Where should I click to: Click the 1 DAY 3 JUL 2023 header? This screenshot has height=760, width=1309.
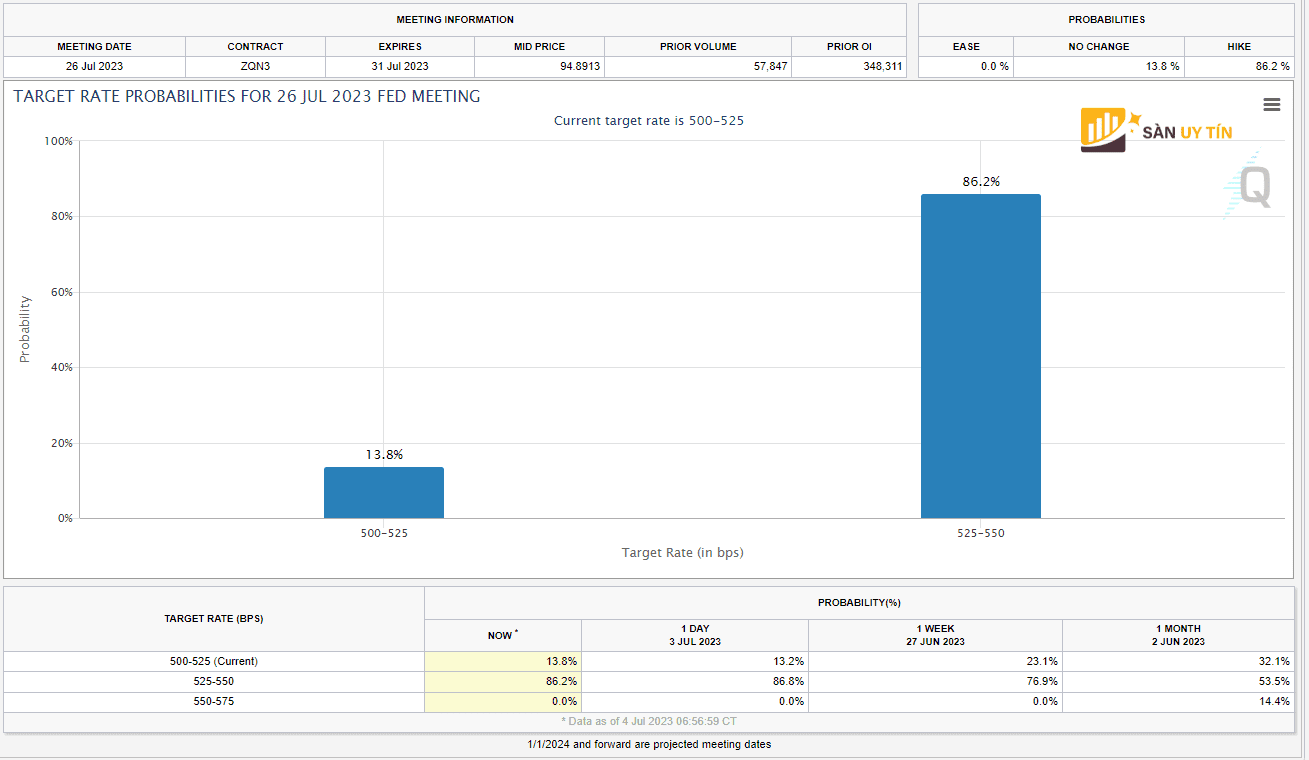695,635
